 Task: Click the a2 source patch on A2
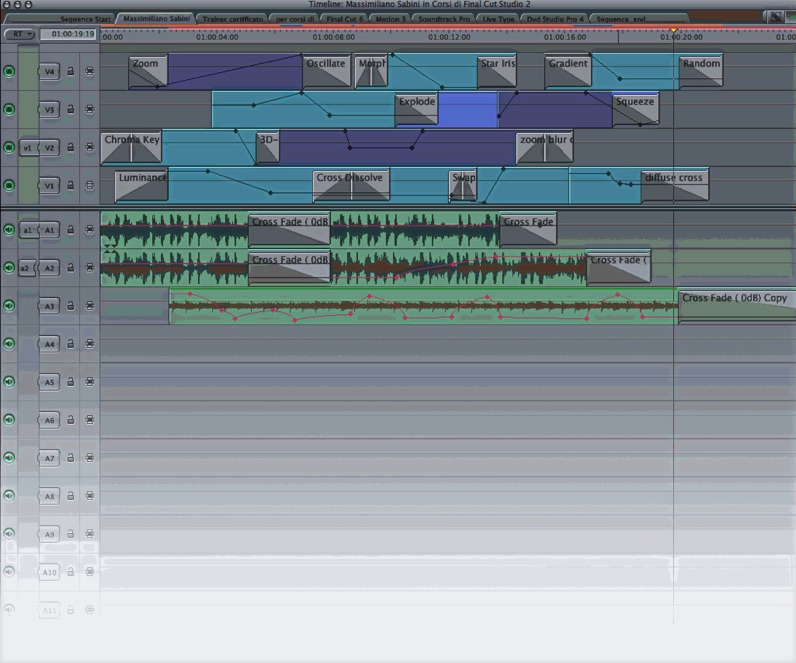click(25, 268)
